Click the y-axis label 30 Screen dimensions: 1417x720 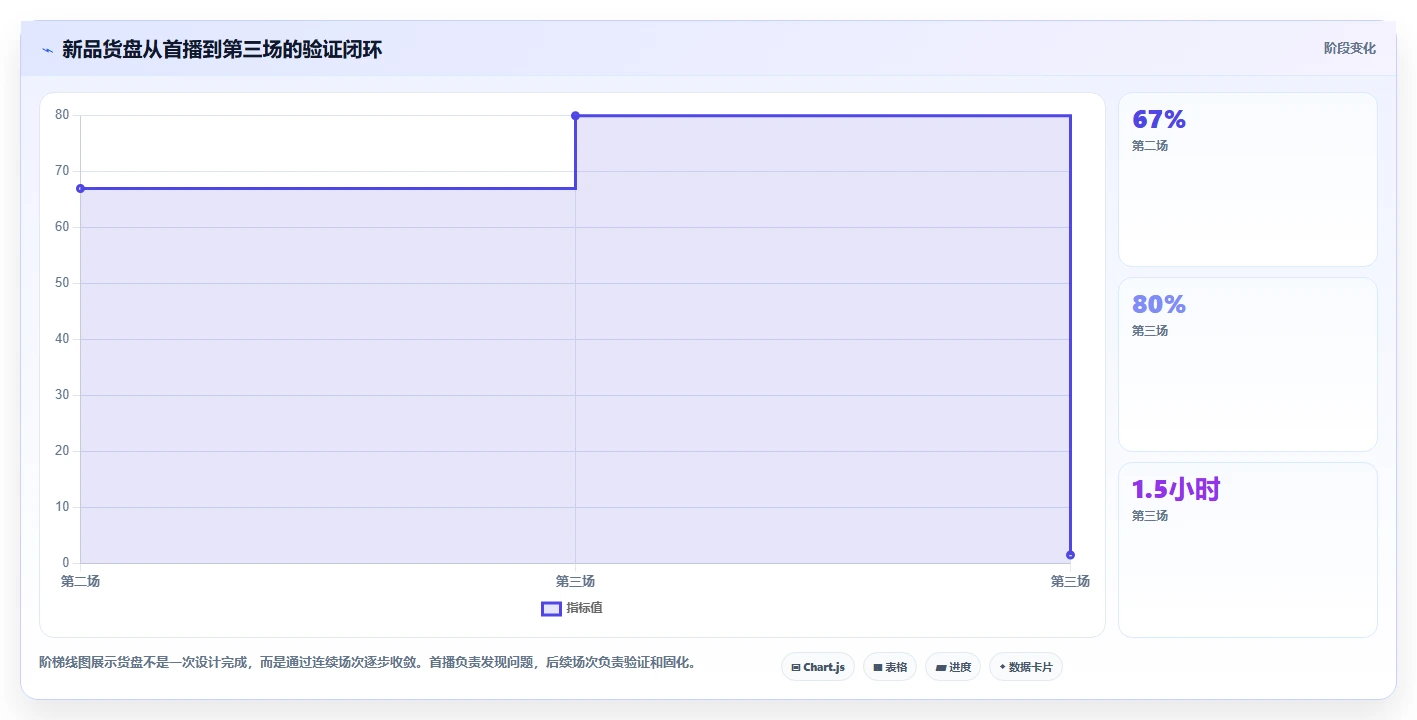[62, 395]
